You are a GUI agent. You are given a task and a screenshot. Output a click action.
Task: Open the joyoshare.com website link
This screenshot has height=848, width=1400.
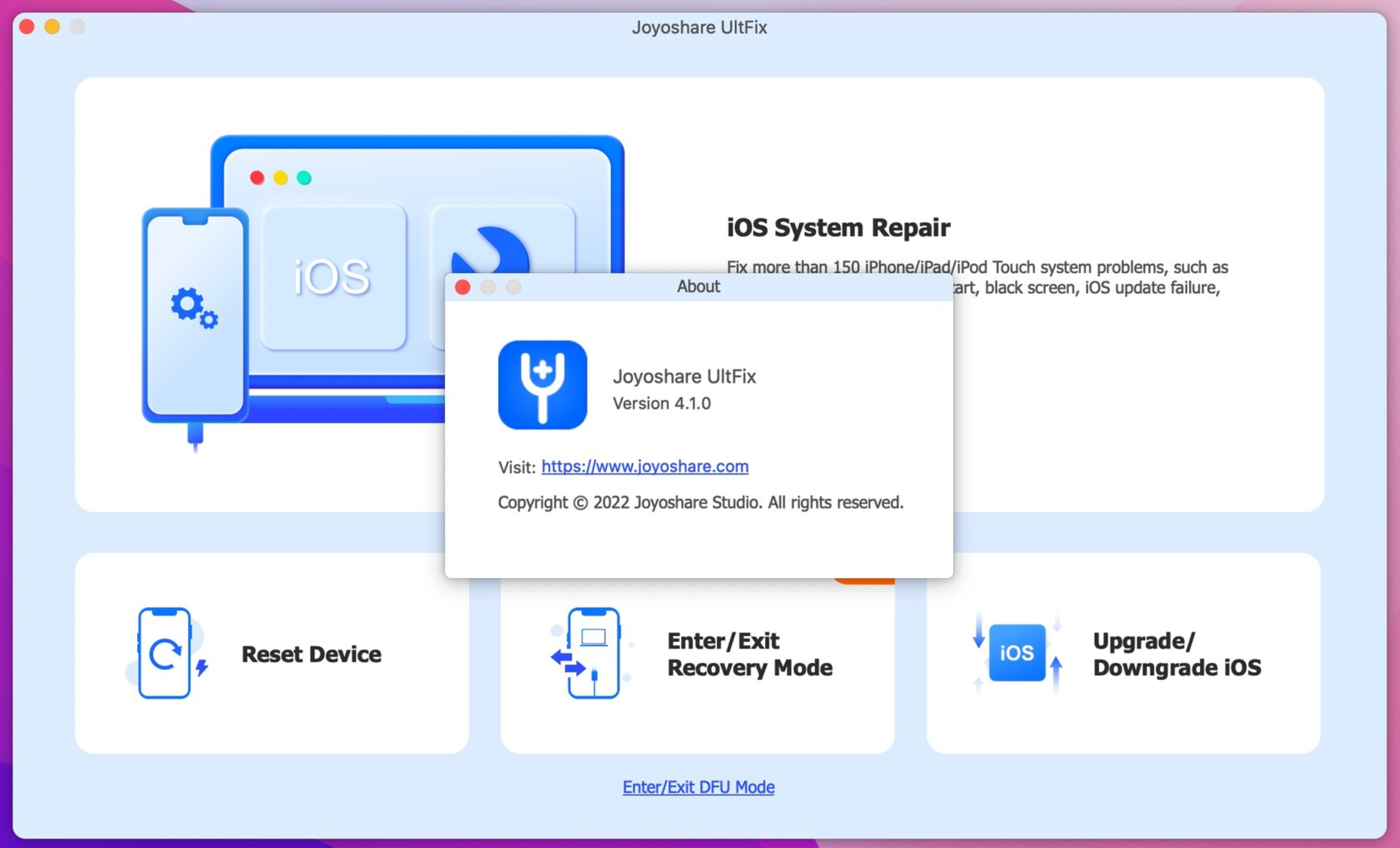coord(645,466)
